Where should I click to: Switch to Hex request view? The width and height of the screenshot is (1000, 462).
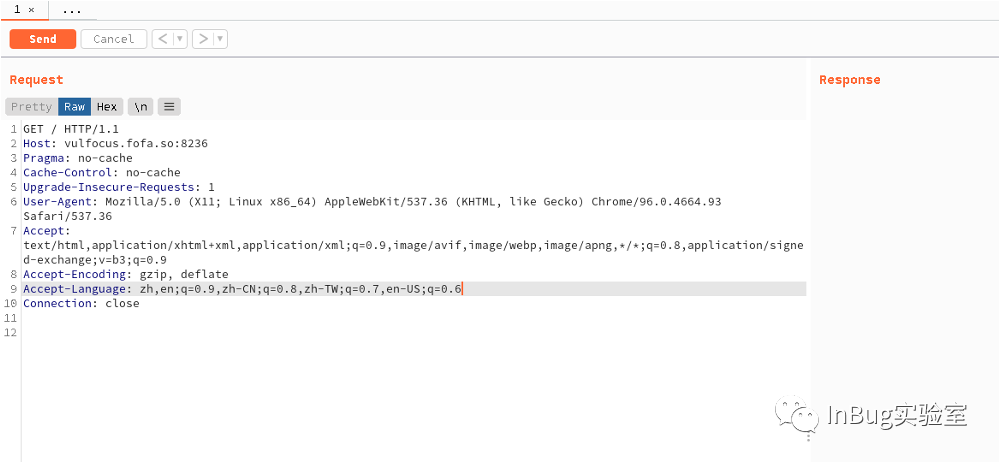(107, 107)
